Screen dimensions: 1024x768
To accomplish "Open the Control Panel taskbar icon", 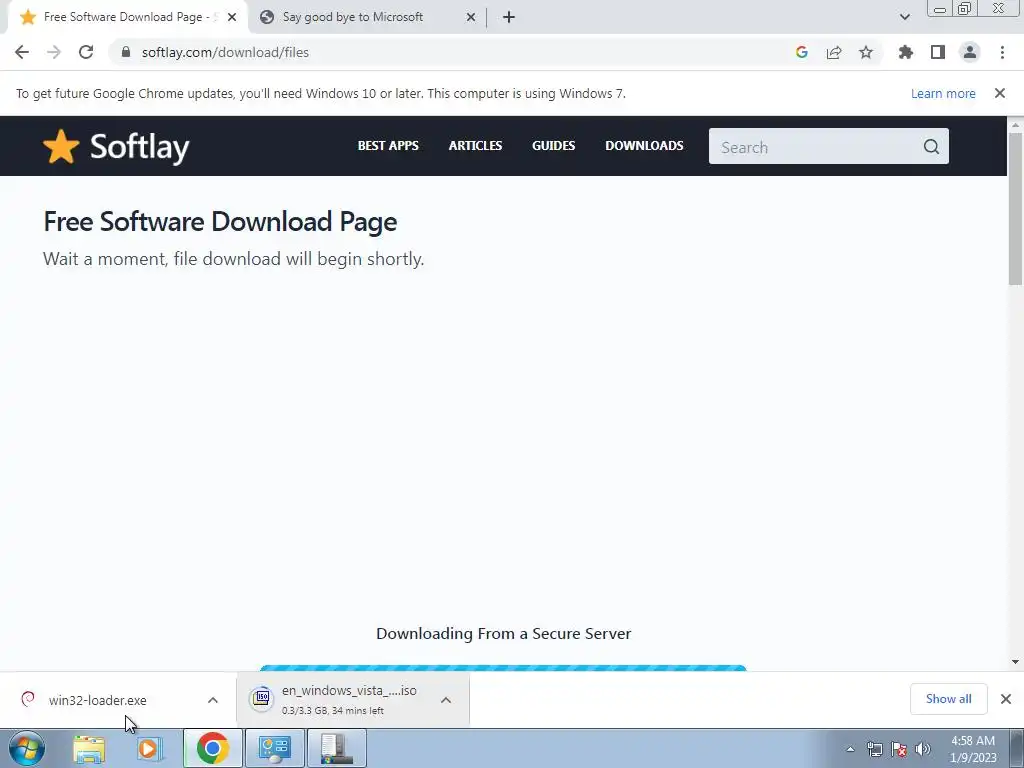I will click(x=274, y=748).
